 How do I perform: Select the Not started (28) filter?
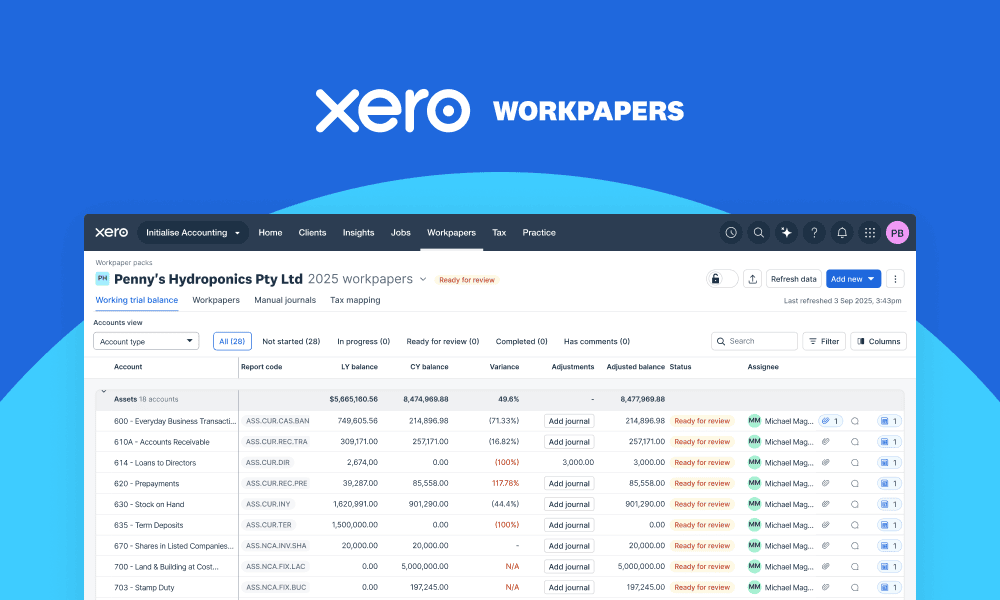pyautogui.click(x=291, y=341)
